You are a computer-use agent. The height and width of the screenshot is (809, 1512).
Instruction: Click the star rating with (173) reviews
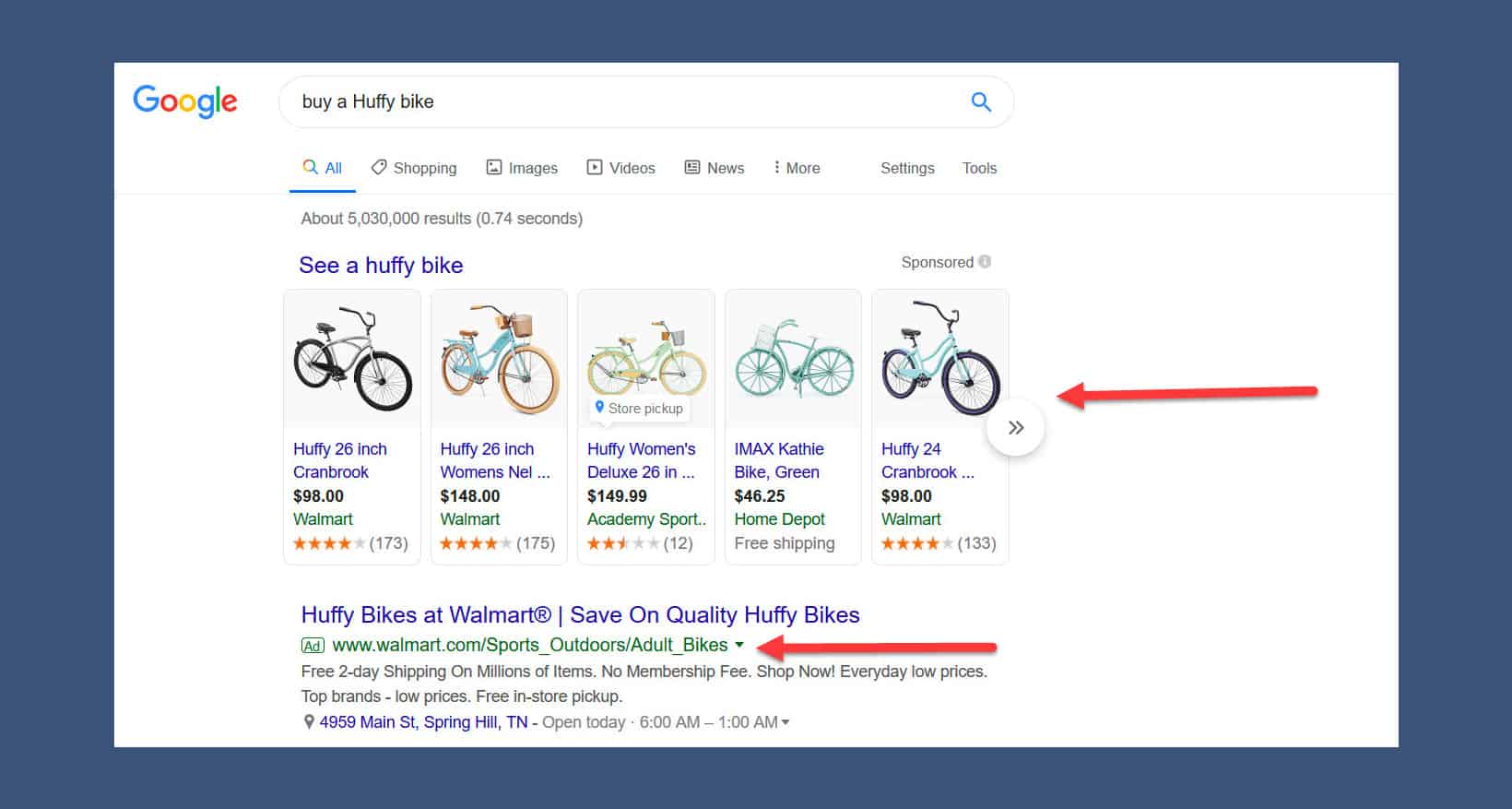(350, 543)
